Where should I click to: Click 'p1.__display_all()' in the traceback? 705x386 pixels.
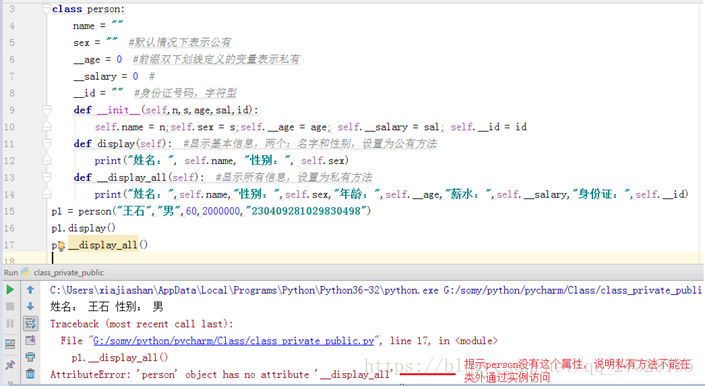tap(120, 358)
